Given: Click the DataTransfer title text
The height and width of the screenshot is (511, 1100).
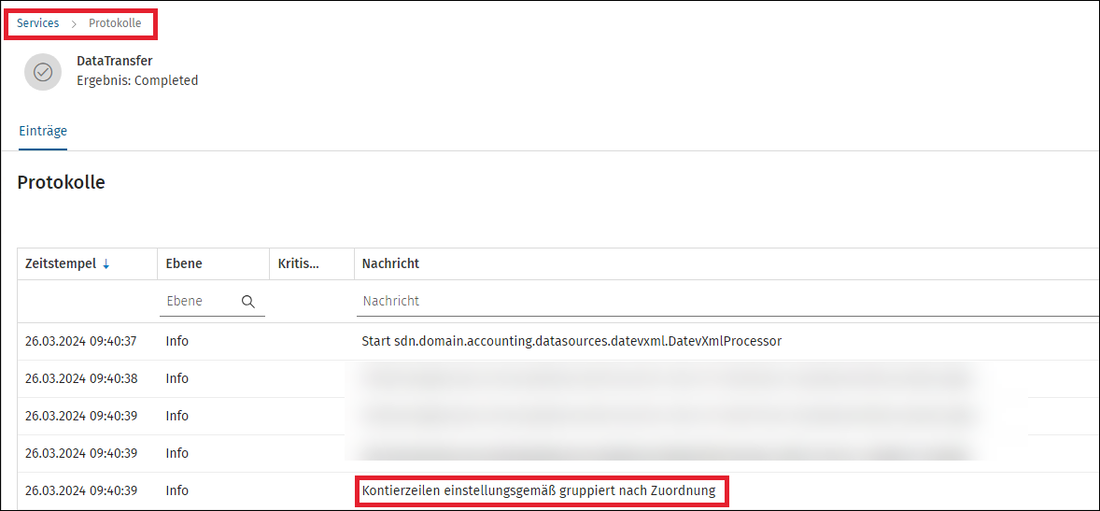Looking at the screenshot, I should (114, 61).
